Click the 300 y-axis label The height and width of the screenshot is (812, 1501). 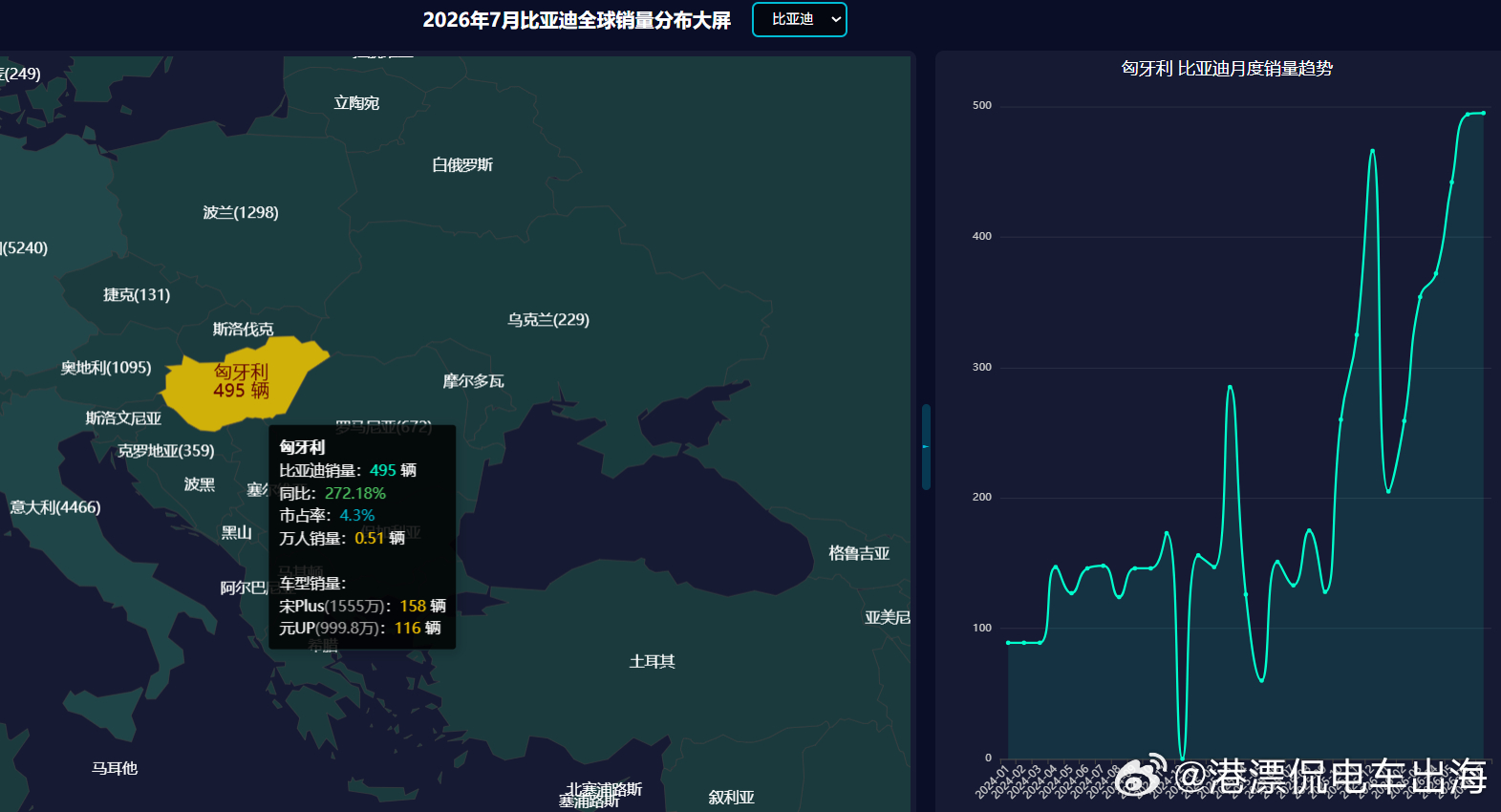coord(982,367)
